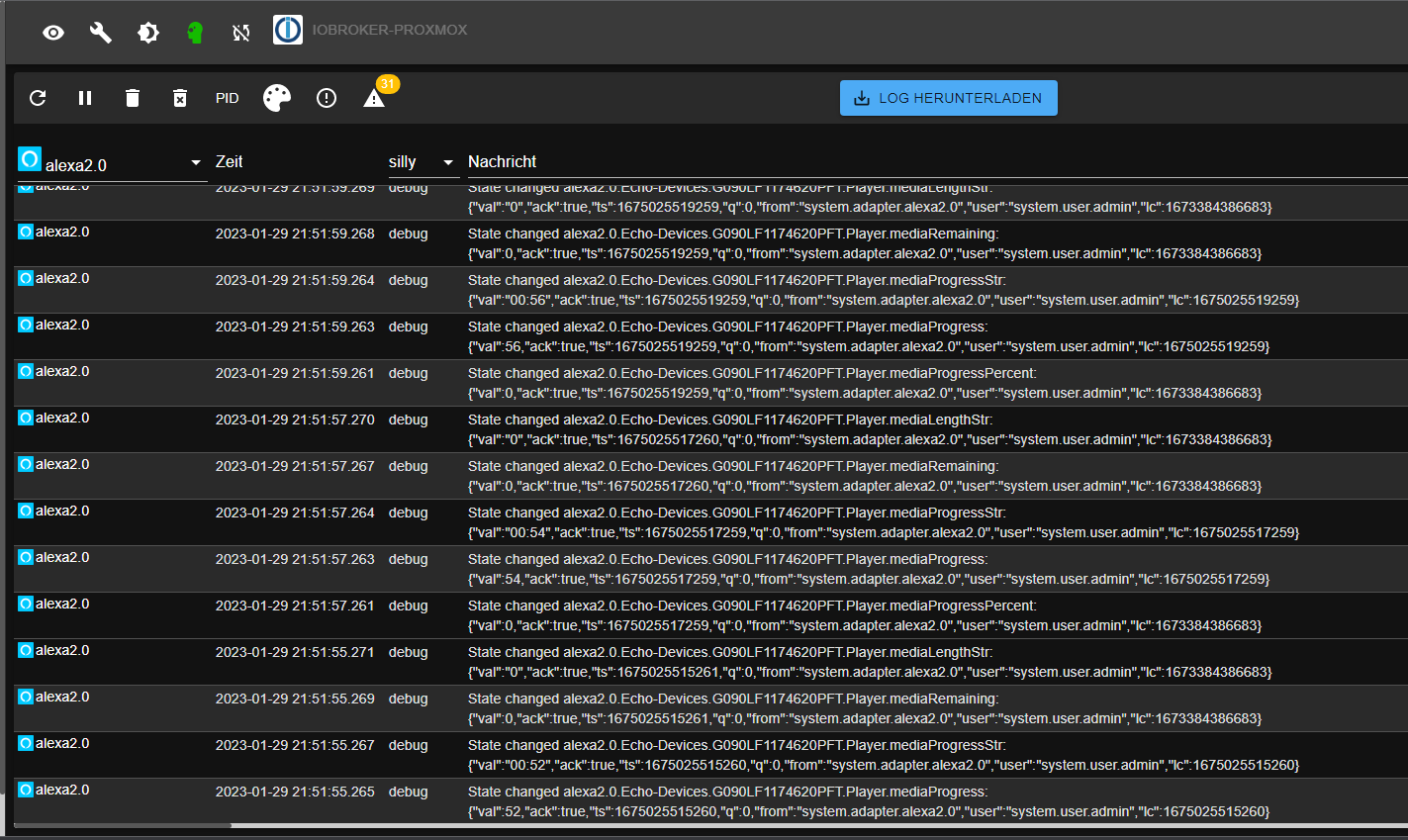Click alexa icon in row 21:51:59.264
The width and height of the screenshot is (1408, 840).
[x=26, y=278]
